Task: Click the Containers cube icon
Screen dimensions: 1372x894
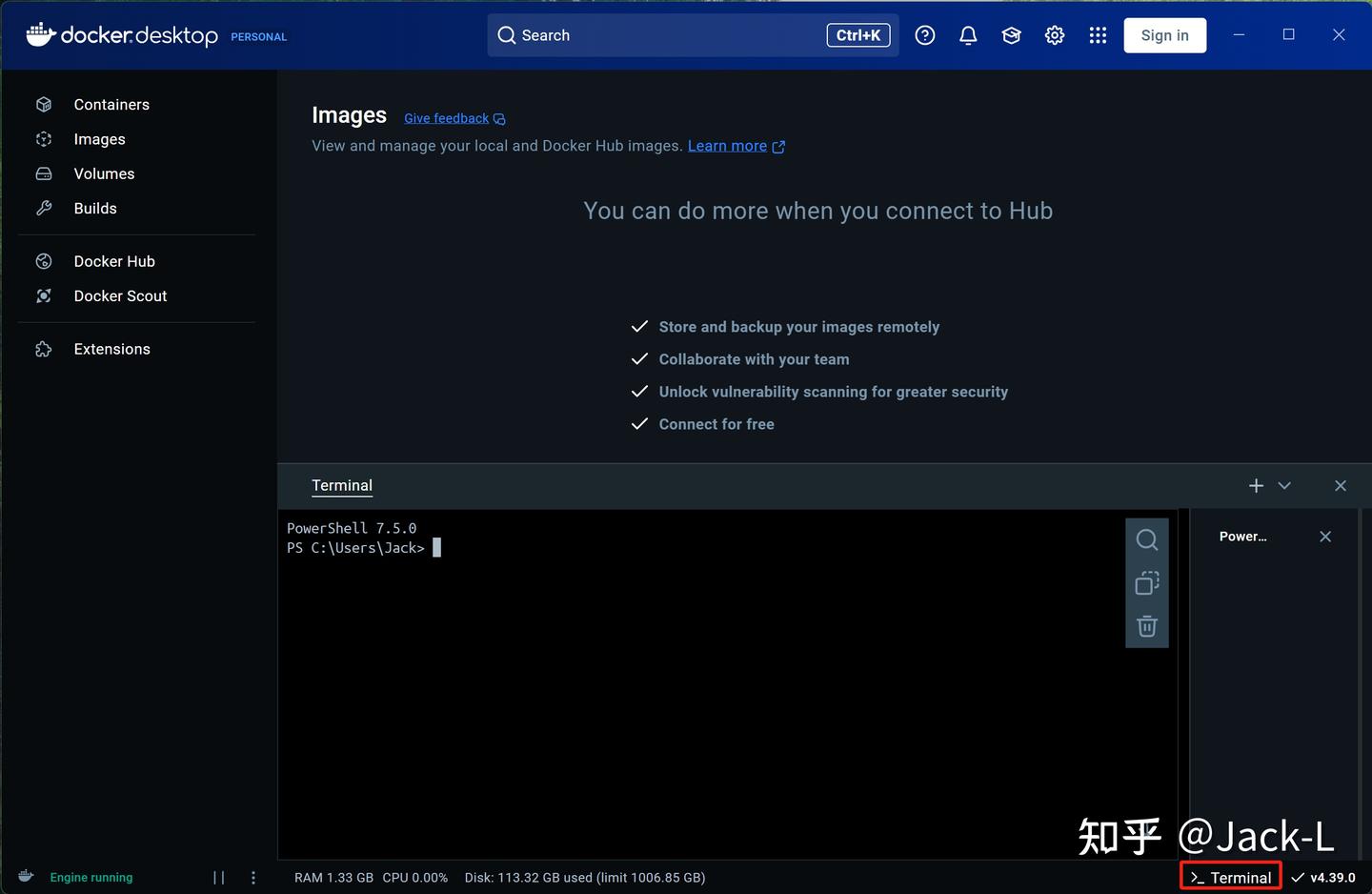Action: coord(44,105)
